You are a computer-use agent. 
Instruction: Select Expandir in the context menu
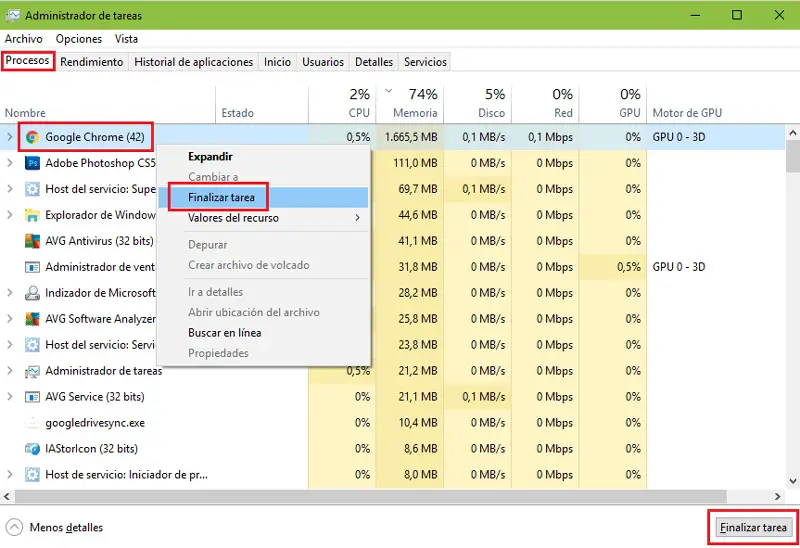263,157
